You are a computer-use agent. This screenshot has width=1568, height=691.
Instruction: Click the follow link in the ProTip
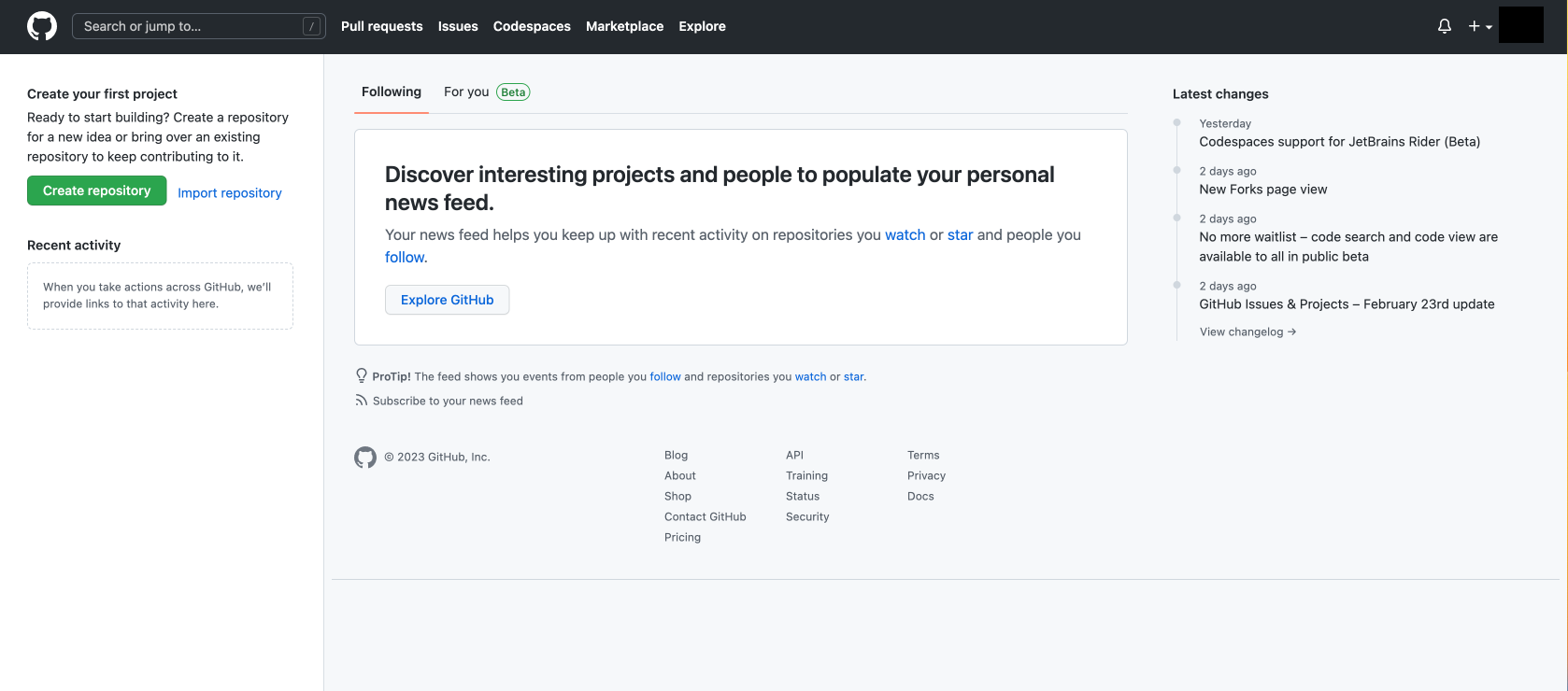pyautogui.click(x=665, y=376)
